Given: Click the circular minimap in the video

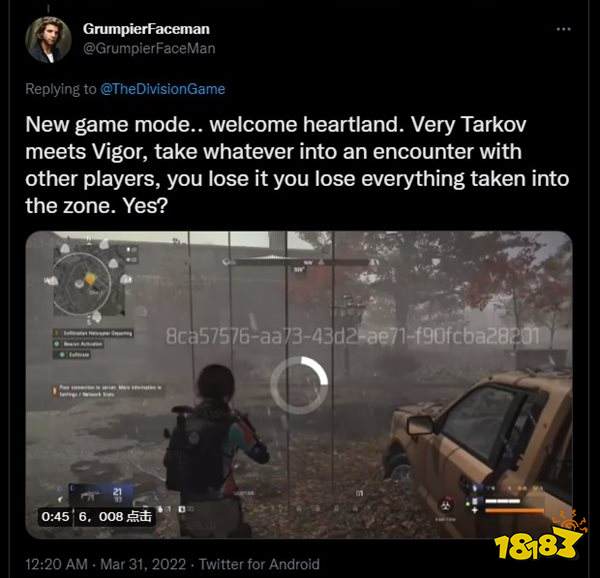Looking at the screenshot, I should tap(82, 283).
